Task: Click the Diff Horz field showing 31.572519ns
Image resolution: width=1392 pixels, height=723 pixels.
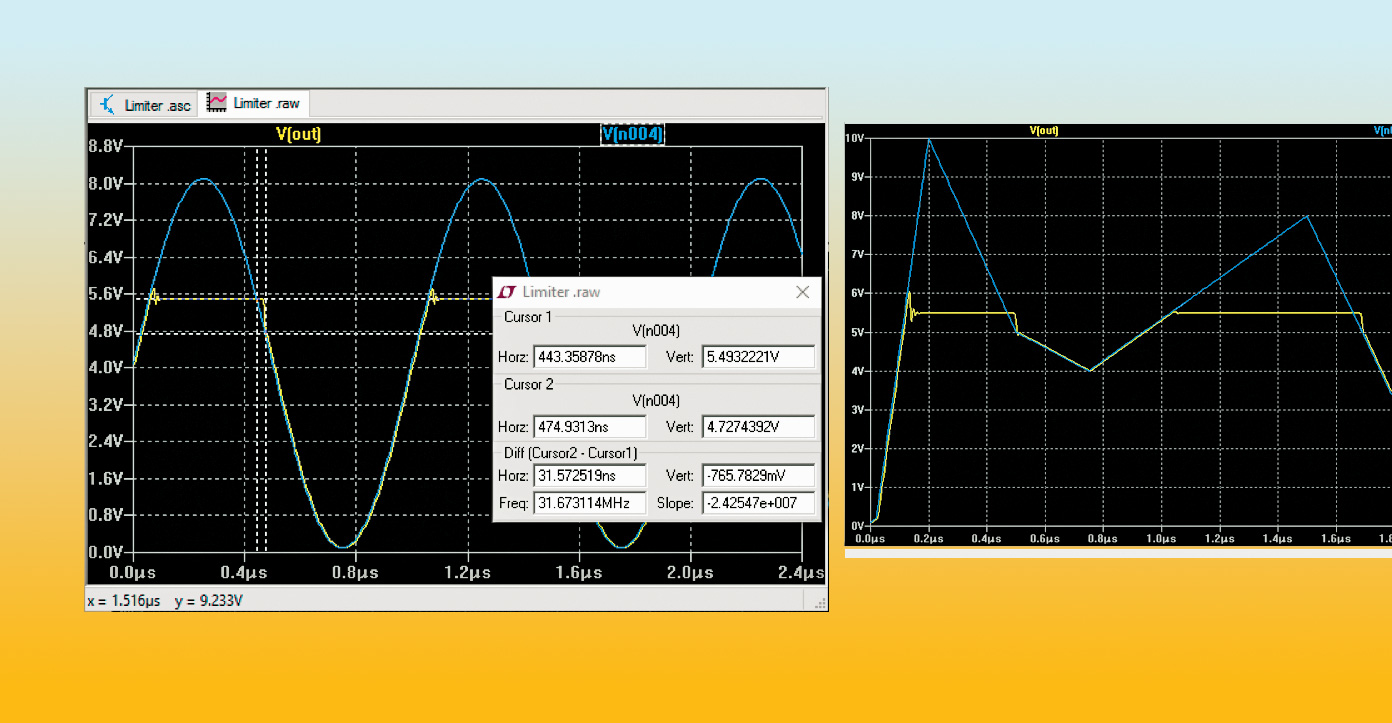Action: coord(589,477)
